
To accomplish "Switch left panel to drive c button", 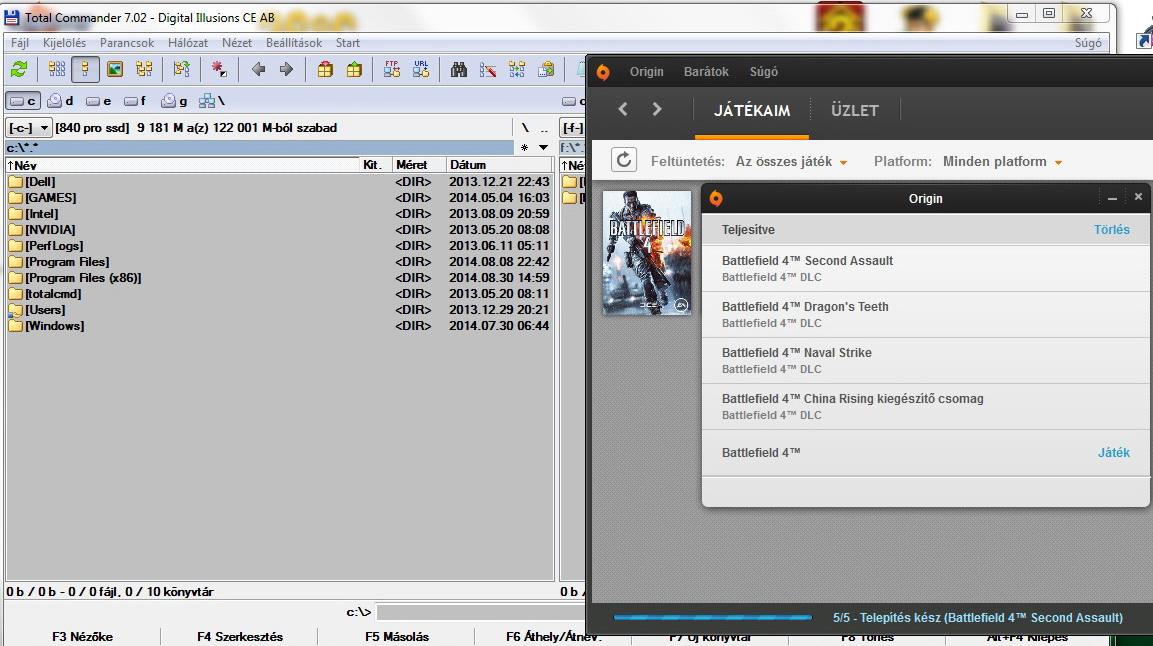I will point(23,101).
